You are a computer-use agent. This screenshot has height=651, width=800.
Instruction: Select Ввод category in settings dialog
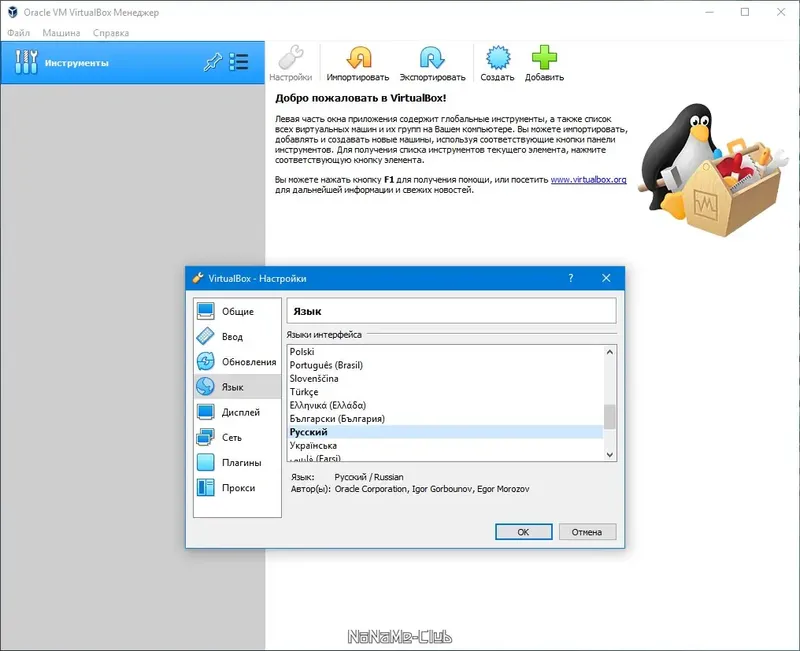(x=237, y=337)
